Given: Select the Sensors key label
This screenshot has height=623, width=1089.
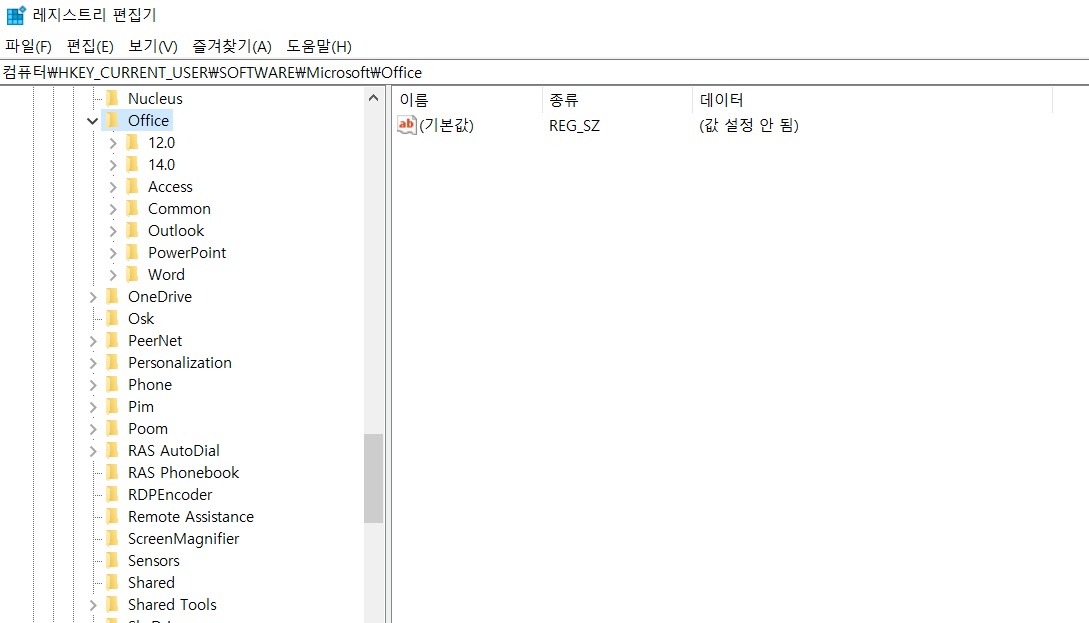Looking at the screenshot, I should pos(153,561).
